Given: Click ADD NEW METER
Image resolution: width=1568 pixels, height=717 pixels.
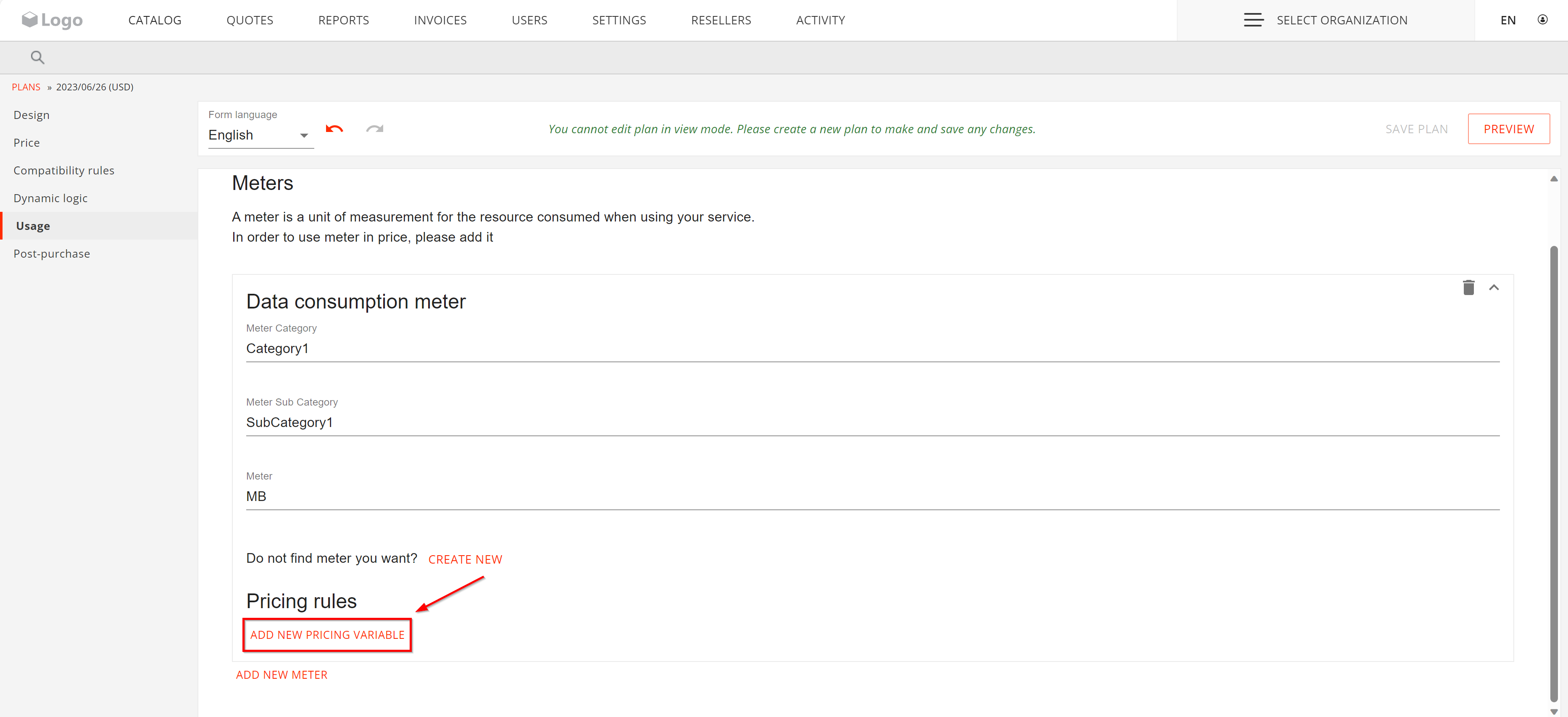Looking at the screenshot, I should pyautogui.click(x=281, y=675).
